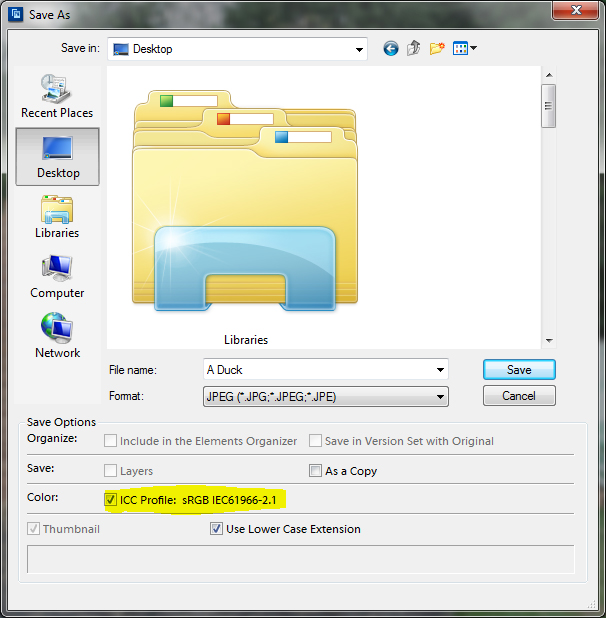Image resolution: width=606 pixels, height=618 pixels.
Task: Open the View Menu dropdown arrow
Action: tap(473, 48)
